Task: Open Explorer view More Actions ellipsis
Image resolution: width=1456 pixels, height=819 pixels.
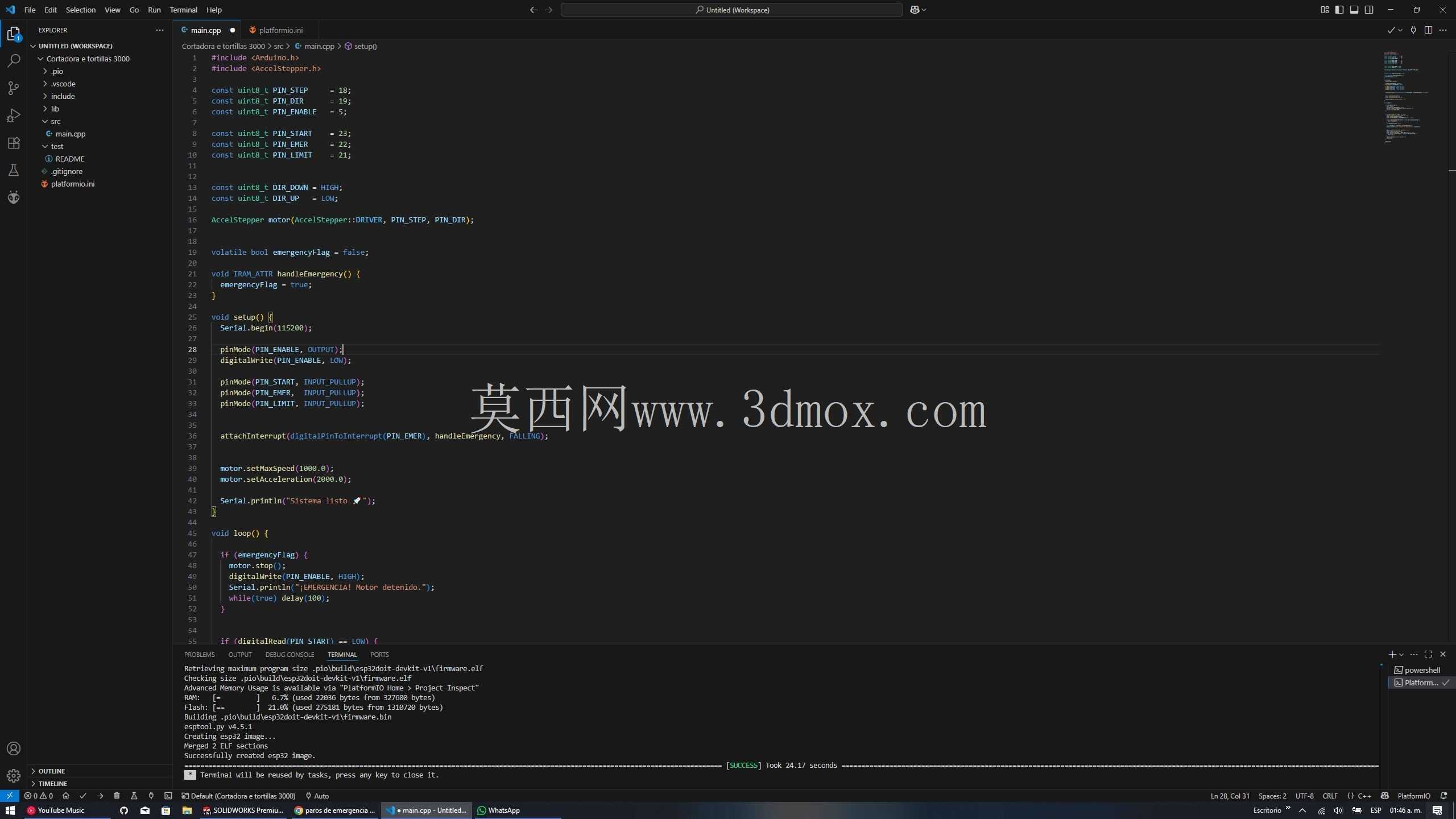Action: [160, 30]
